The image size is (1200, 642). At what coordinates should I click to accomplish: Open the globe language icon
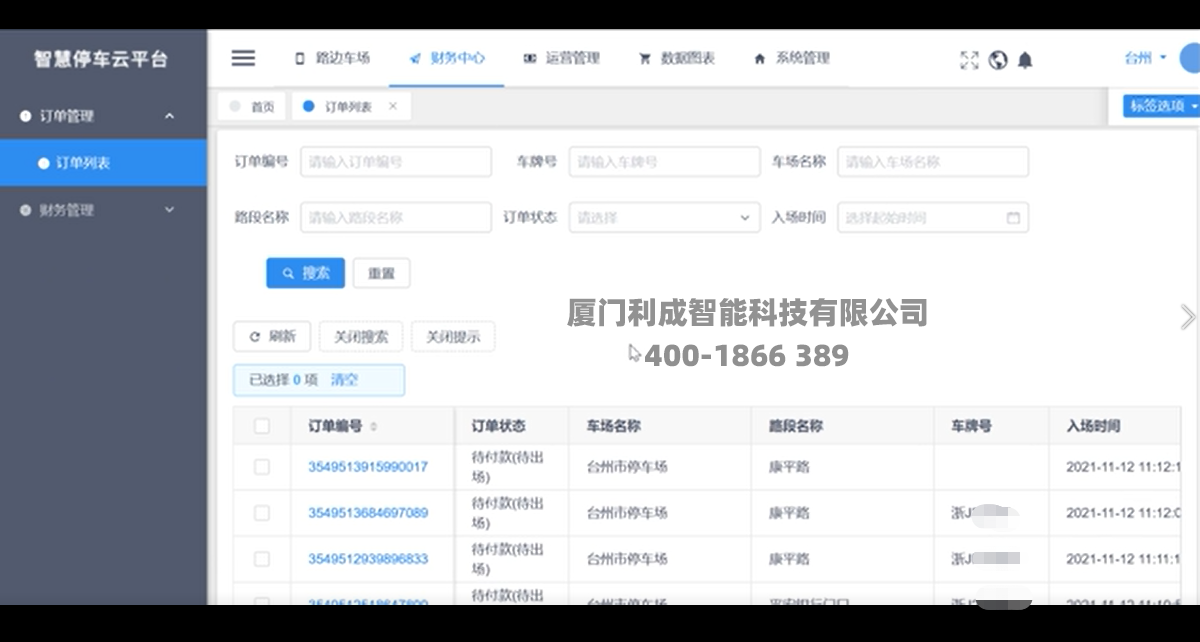(997, 60)
